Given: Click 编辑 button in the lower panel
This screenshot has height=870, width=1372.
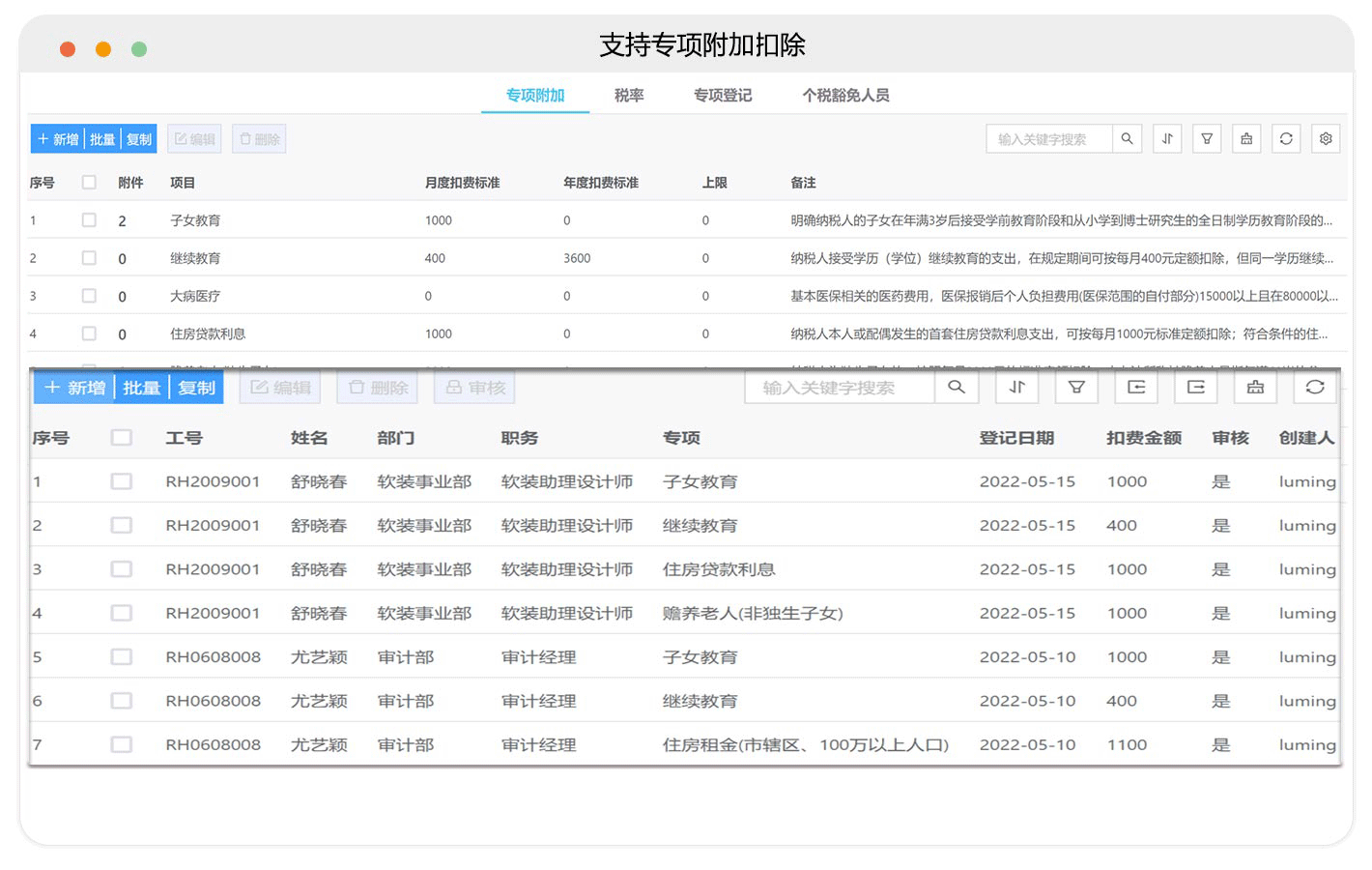Looking at the screenshot, I should click(x=280, y=388).
